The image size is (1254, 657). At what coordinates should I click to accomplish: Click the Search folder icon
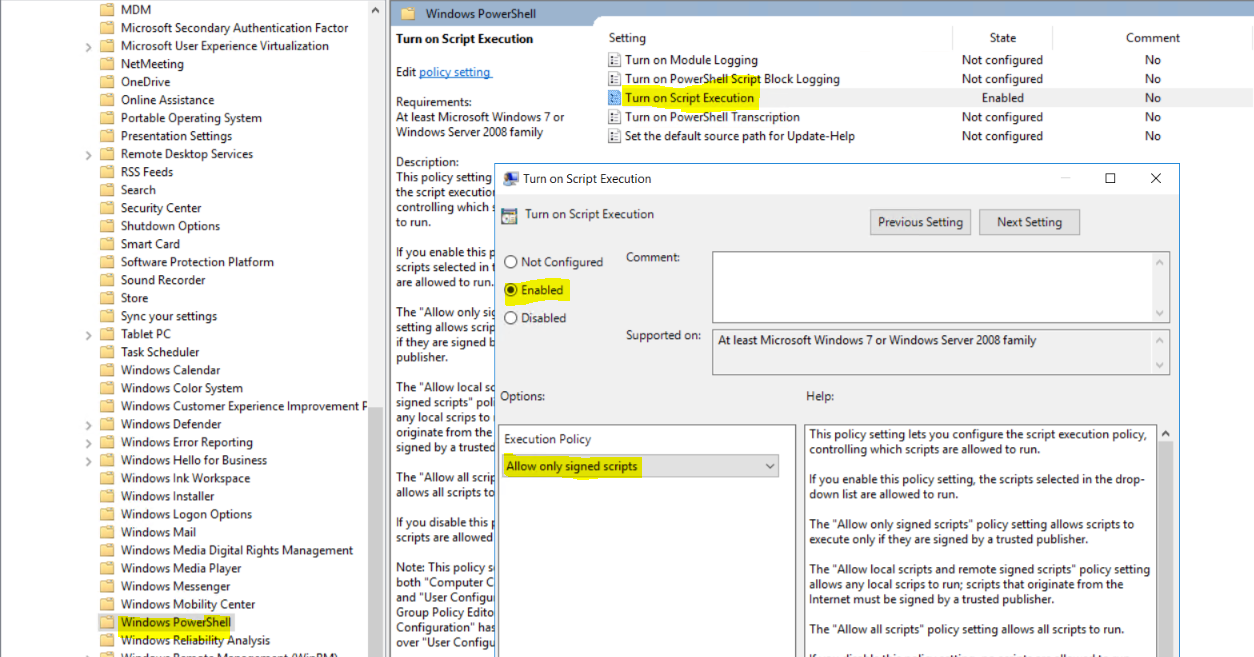coord(108,190)
